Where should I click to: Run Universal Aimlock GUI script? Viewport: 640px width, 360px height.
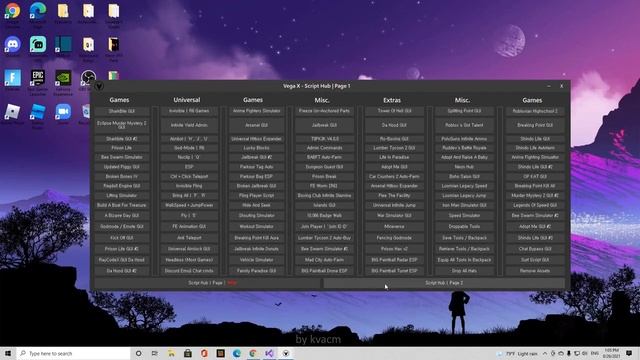tap(189, 249)
